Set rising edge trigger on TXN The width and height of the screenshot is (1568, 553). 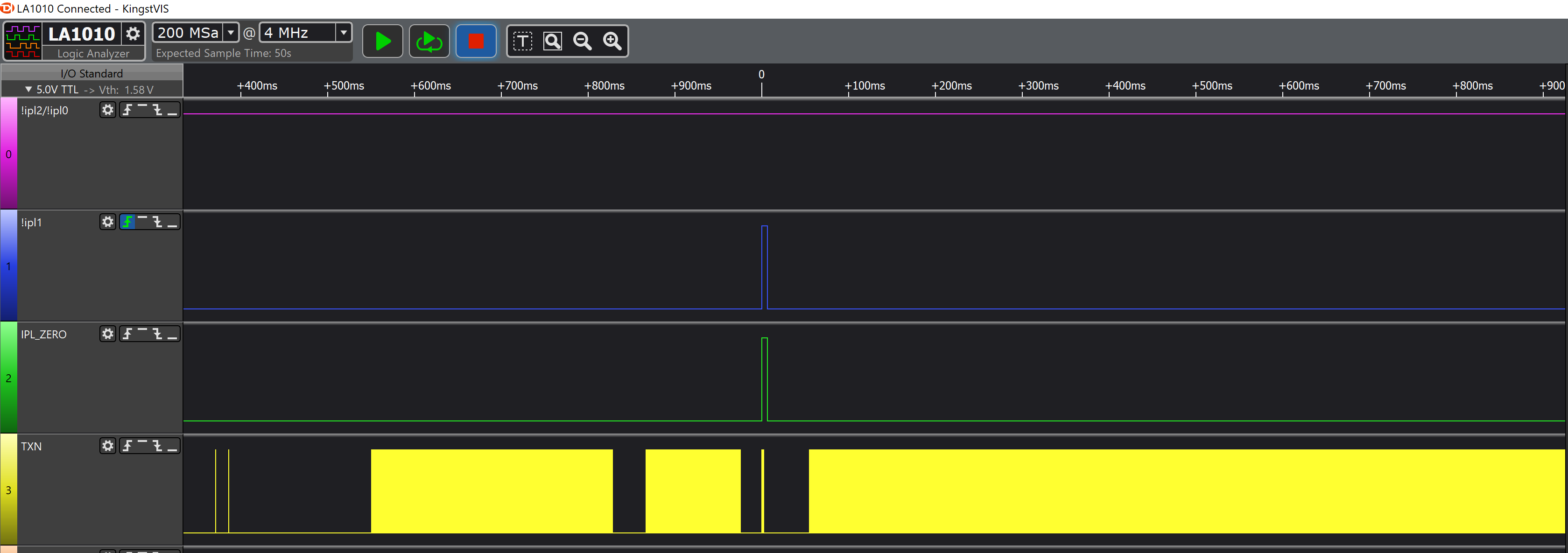[127, 446]
